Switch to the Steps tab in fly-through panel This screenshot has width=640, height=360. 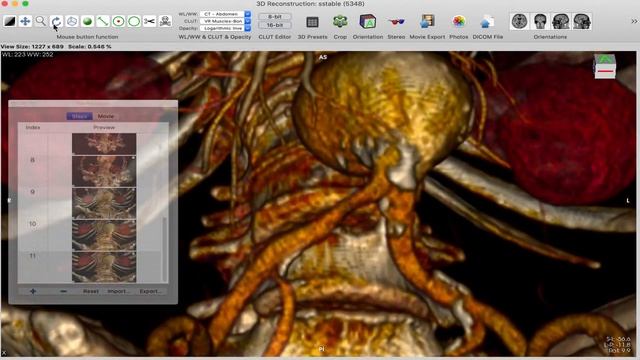[x=79, y=116]
